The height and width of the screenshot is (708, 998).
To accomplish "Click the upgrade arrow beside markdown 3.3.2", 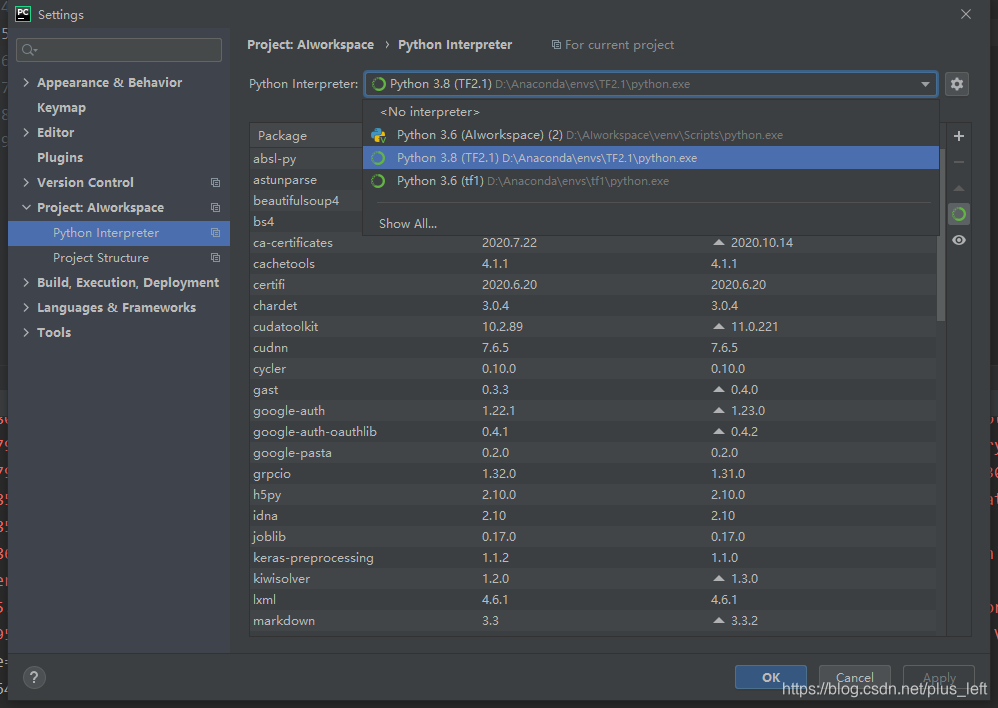I will tap(719, 621).
